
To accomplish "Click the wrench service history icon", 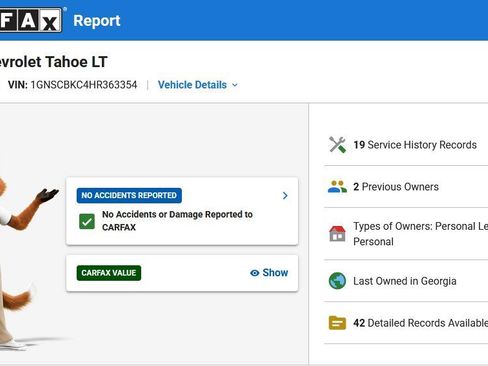I will coord(337,145).
